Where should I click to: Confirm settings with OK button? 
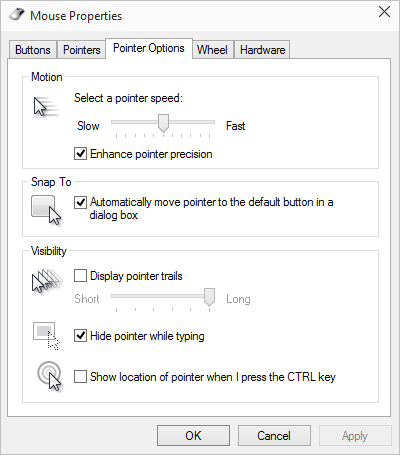coord(193,435)
